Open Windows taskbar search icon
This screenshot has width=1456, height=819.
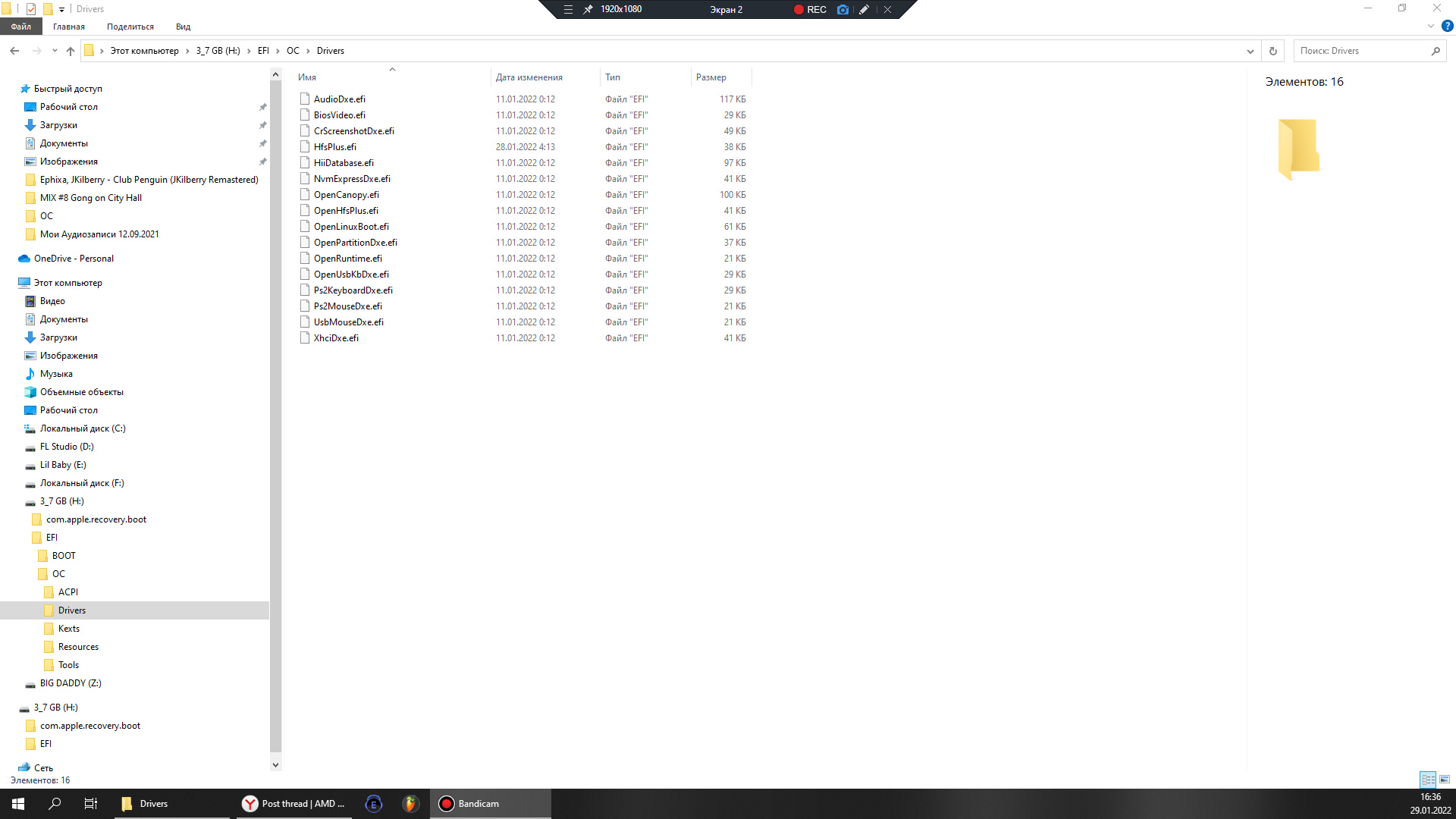[x=55, y=804]
